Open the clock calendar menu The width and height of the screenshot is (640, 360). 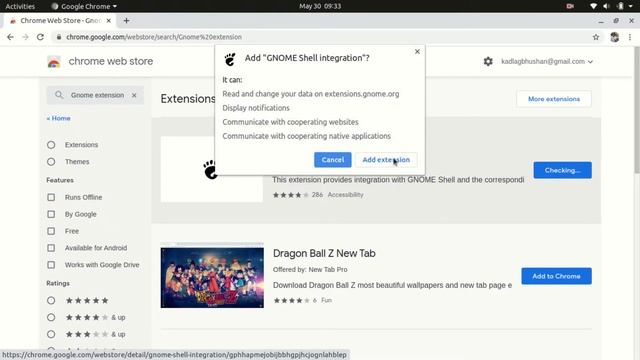(x=320, y=6)
